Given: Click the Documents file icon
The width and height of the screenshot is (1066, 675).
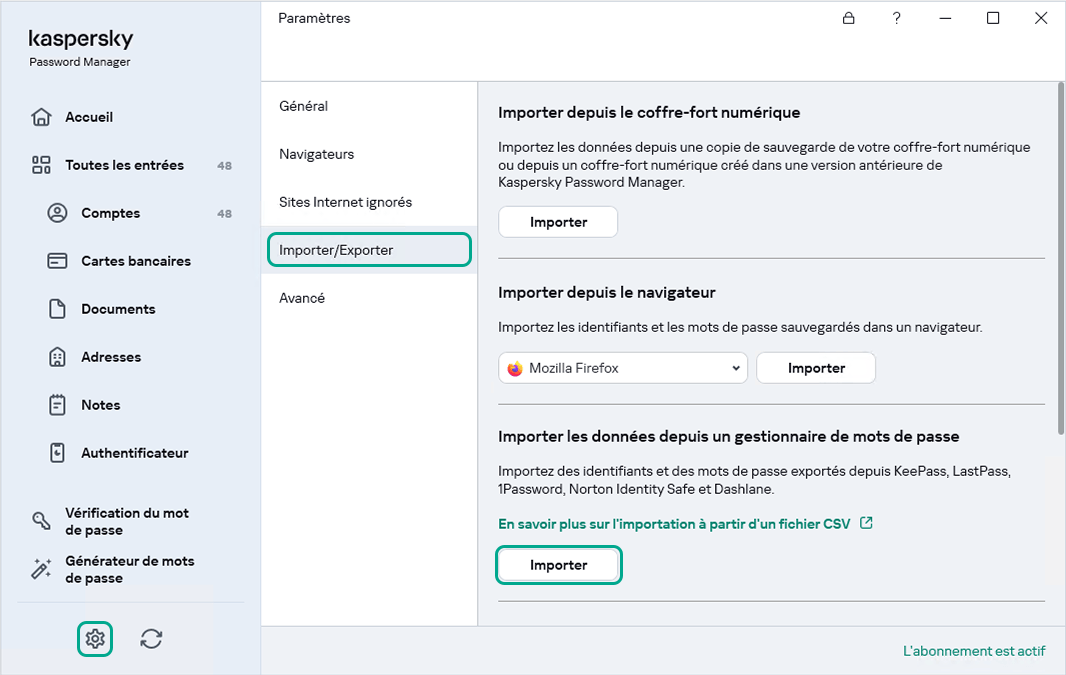Looking at the screenshot, I should (x=57, y=309).
